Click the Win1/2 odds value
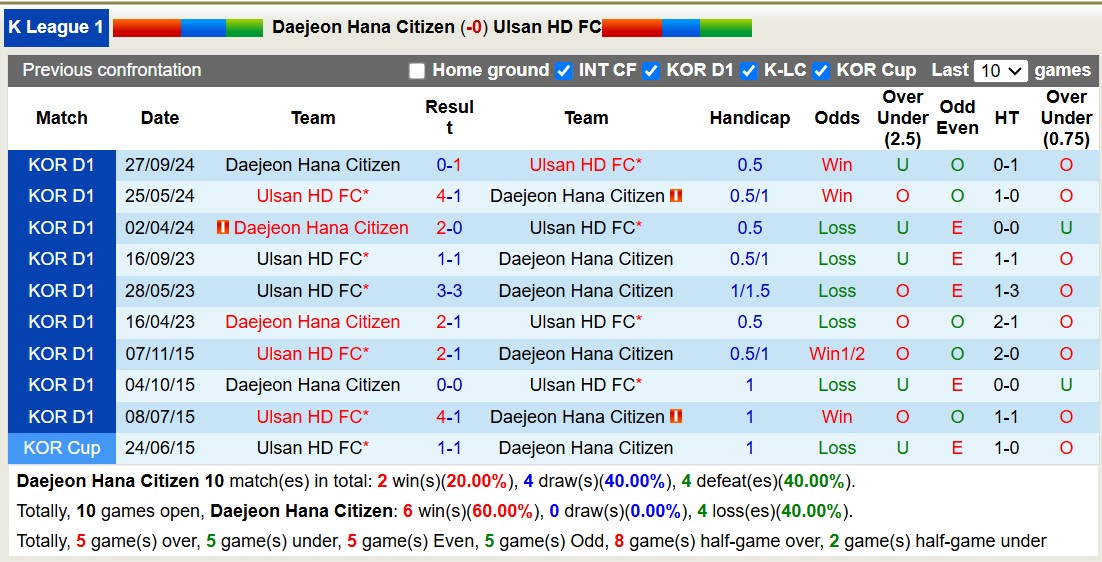 pyautogui.click(x=837, y=353)
